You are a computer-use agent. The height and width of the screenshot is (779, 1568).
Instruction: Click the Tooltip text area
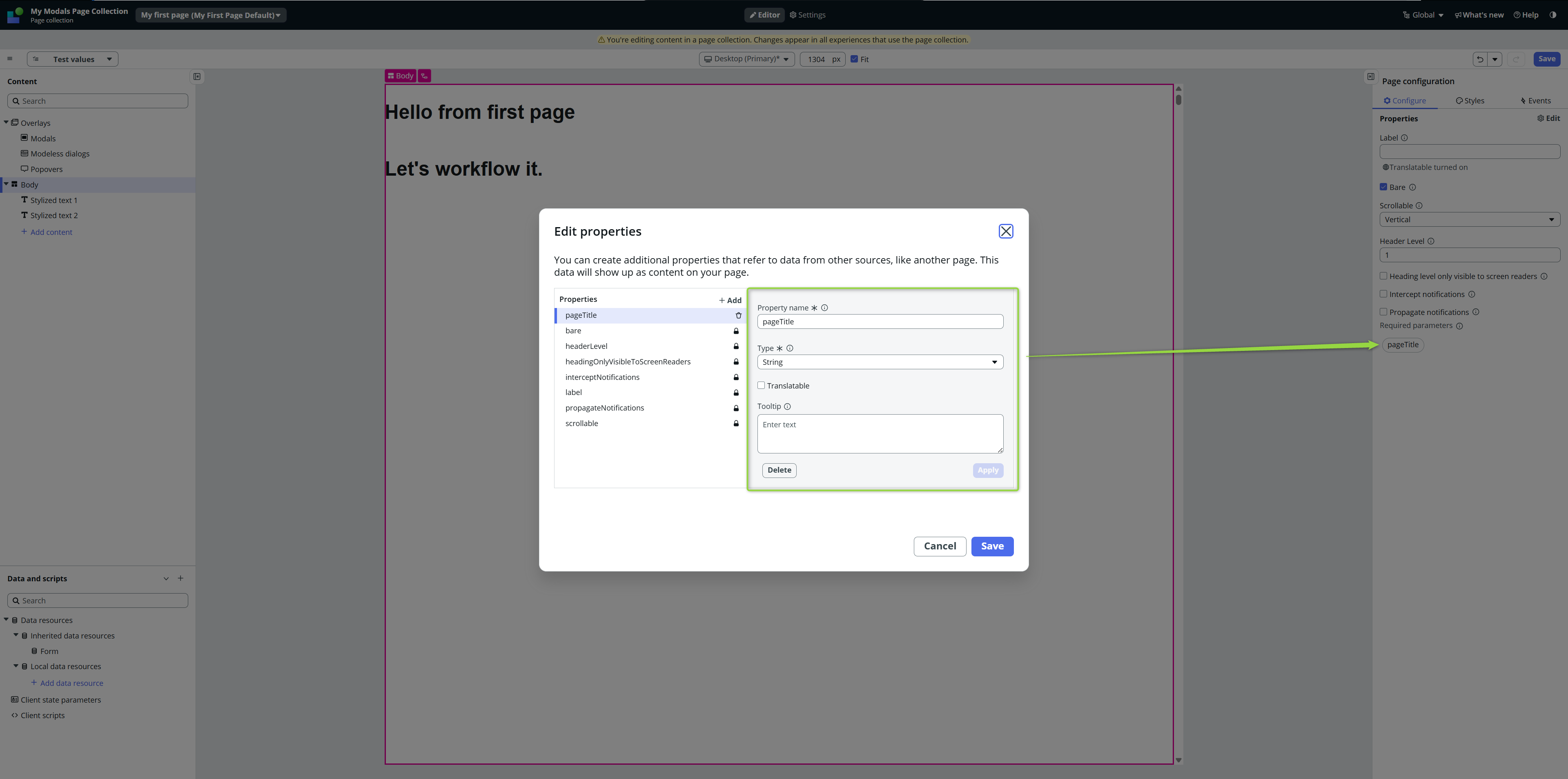pos(880,433)
